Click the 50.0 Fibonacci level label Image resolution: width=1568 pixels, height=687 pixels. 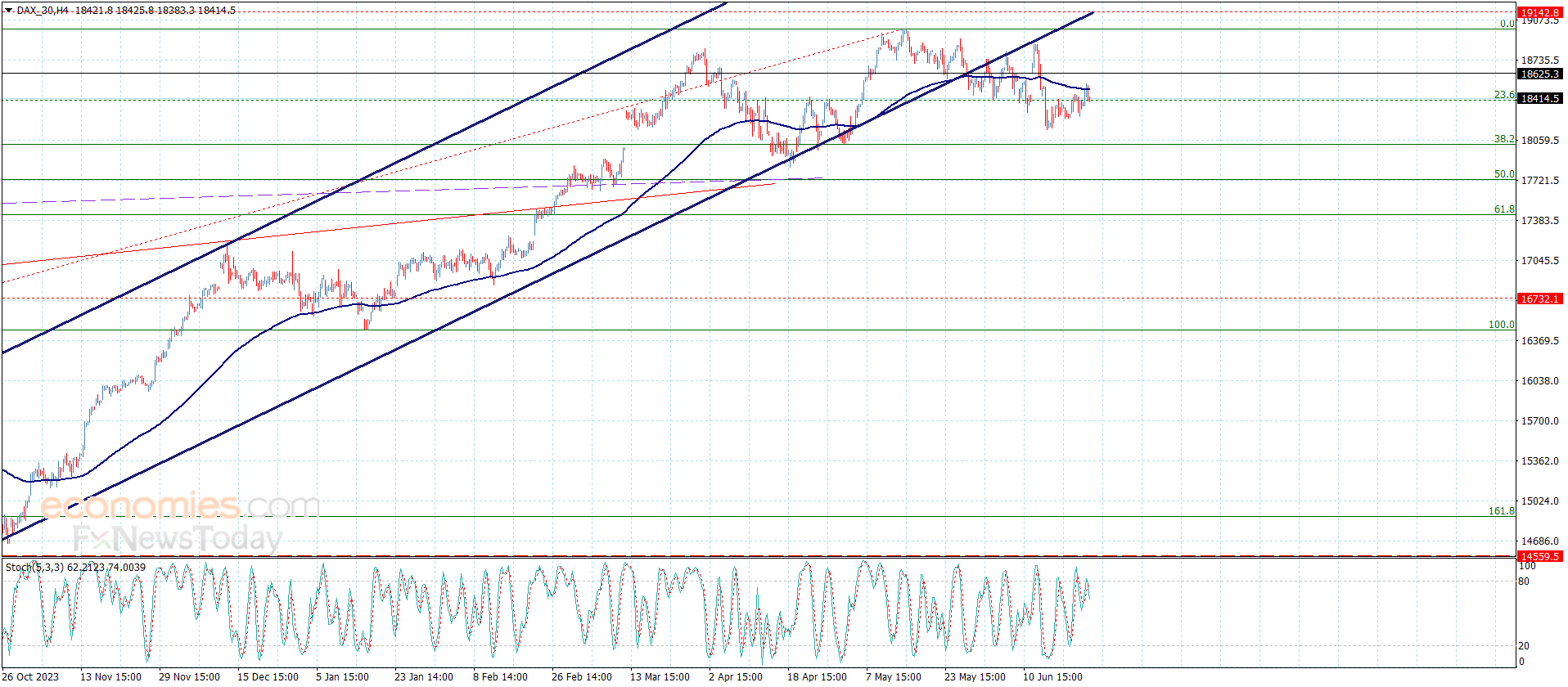pos(1503,174)
